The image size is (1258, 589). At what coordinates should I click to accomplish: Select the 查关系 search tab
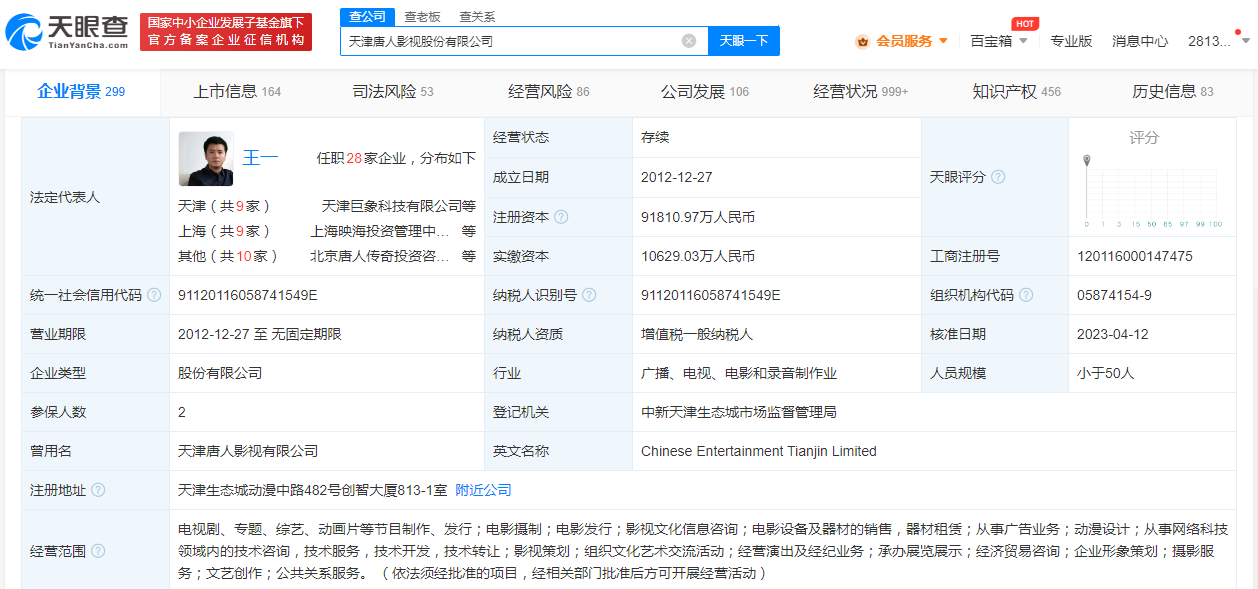(477, 16)
